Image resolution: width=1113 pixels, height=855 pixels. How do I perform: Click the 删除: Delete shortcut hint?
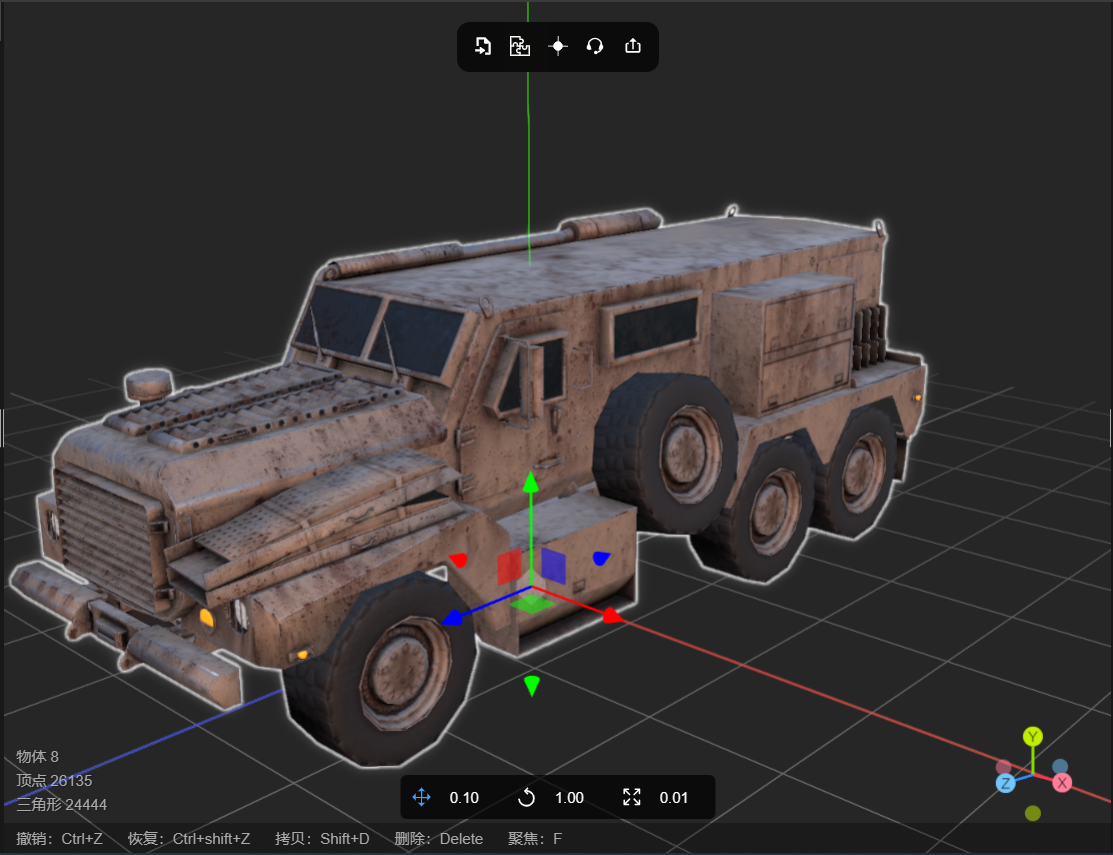tap(439, 839)
